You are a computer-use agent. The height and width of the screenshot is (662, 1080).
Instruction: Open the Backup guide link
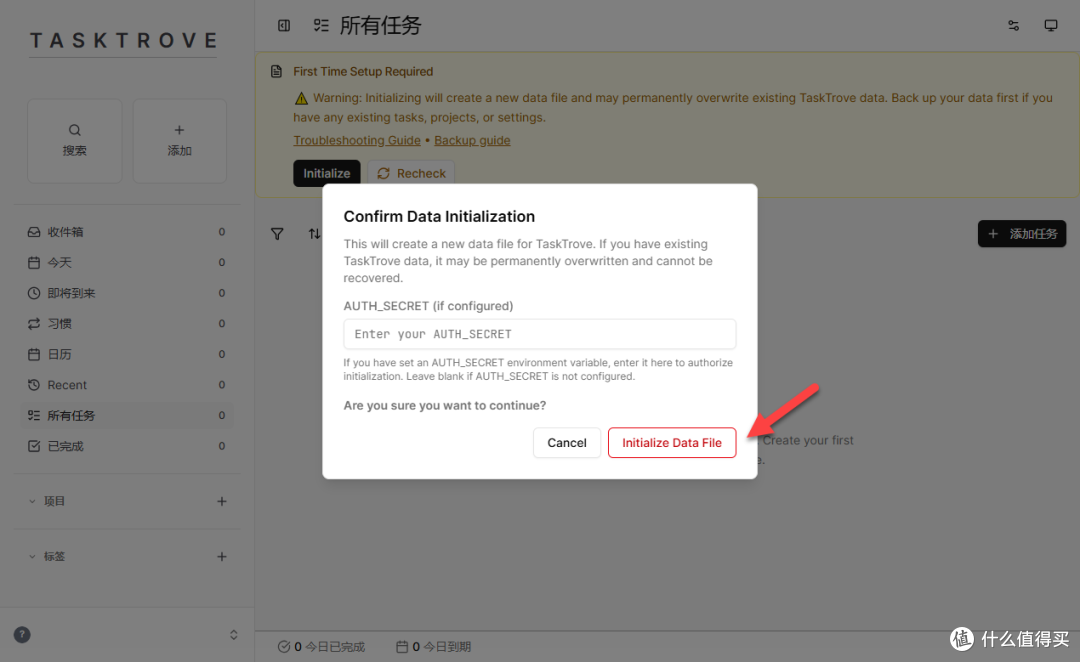tap(472, 140)
